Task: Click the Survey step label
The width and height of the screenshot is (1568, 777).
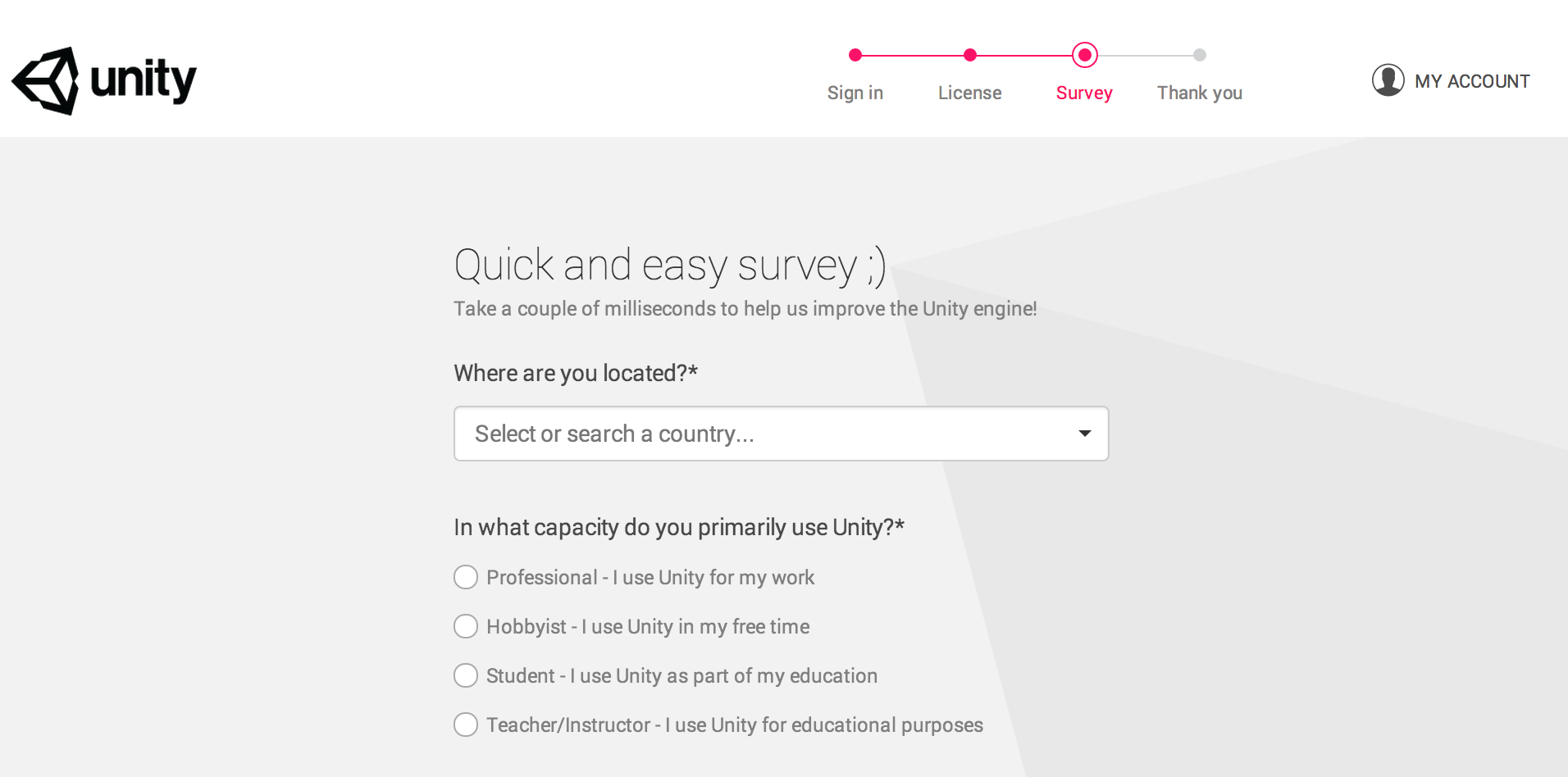Action: pyautogui.click(x=1084, y=93)
